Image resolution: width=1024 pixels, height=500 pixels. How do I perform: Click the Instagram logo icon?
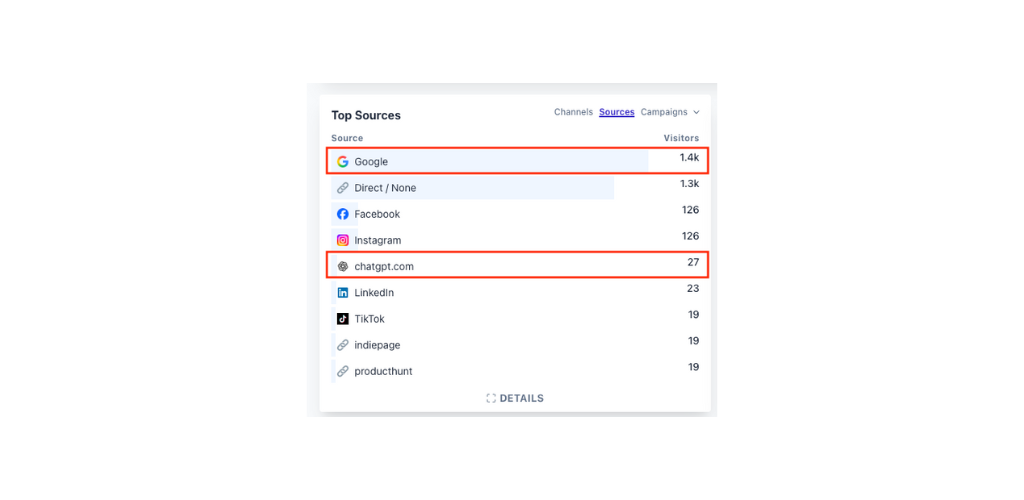343,240
